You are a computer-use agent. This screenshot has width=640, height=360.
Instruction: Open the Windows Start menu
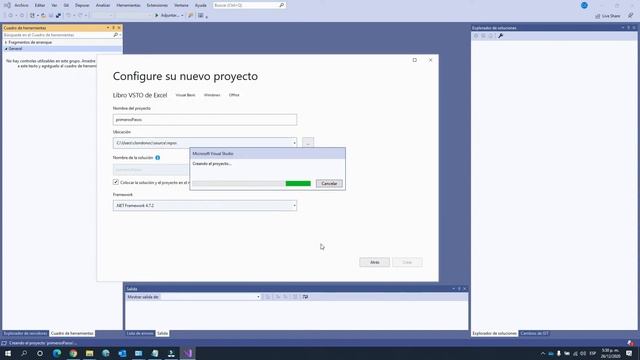pyautogui.click(x=8, y=353)
